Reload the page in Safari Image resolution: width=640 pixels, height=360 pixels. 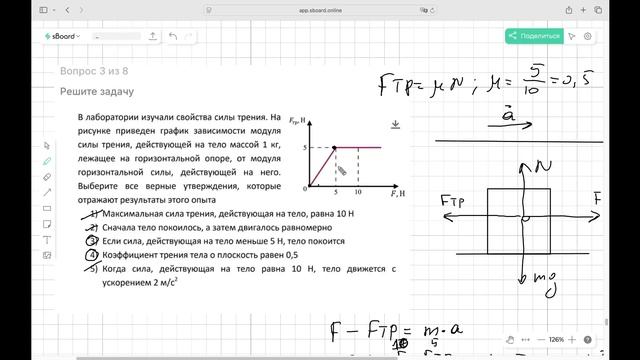432,10
